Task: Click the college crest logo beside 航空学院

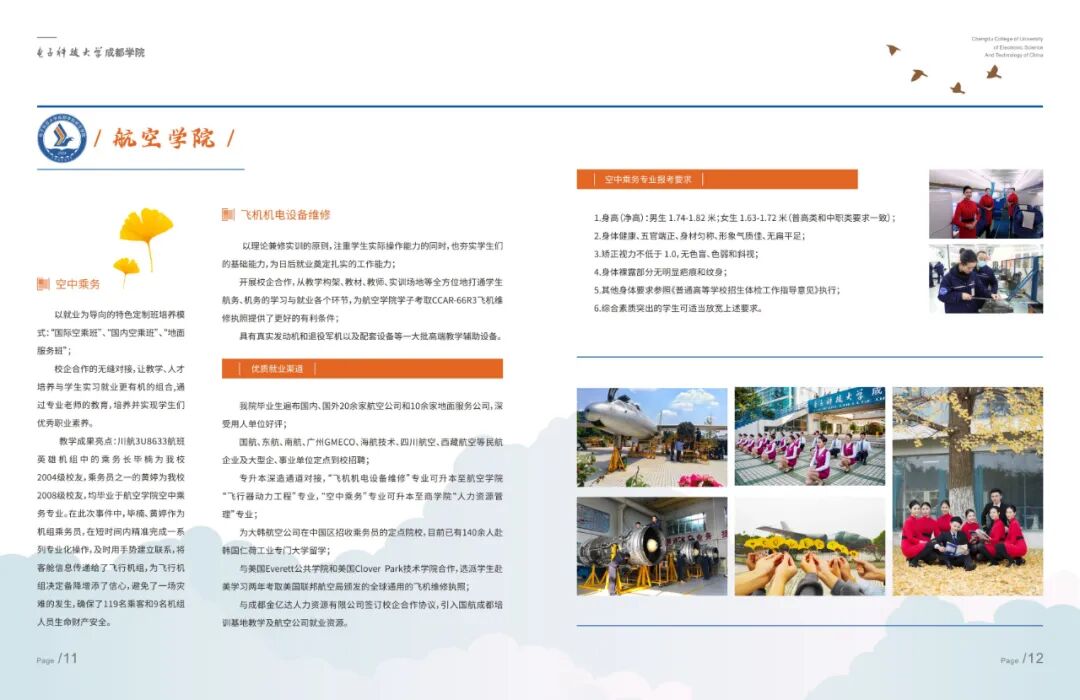Action: click(62, 138)
